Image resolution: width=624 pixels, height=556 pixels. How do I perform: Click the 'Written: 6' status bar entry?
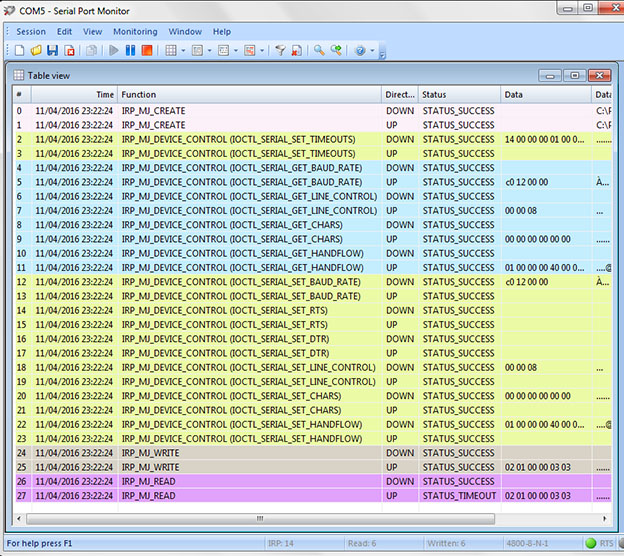[446, 543]
